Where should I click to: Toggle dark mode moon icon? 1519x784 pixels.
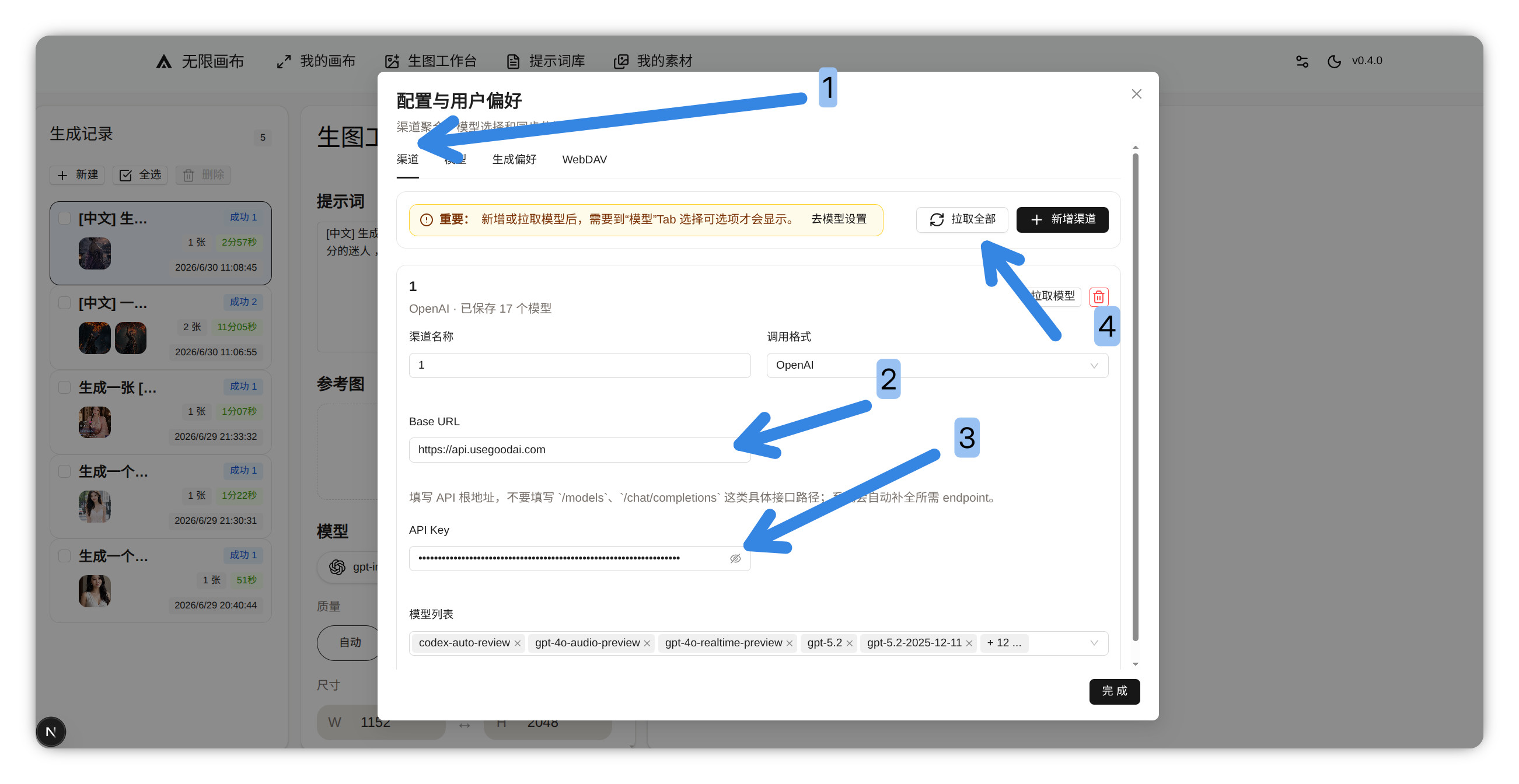(1334, 61)
